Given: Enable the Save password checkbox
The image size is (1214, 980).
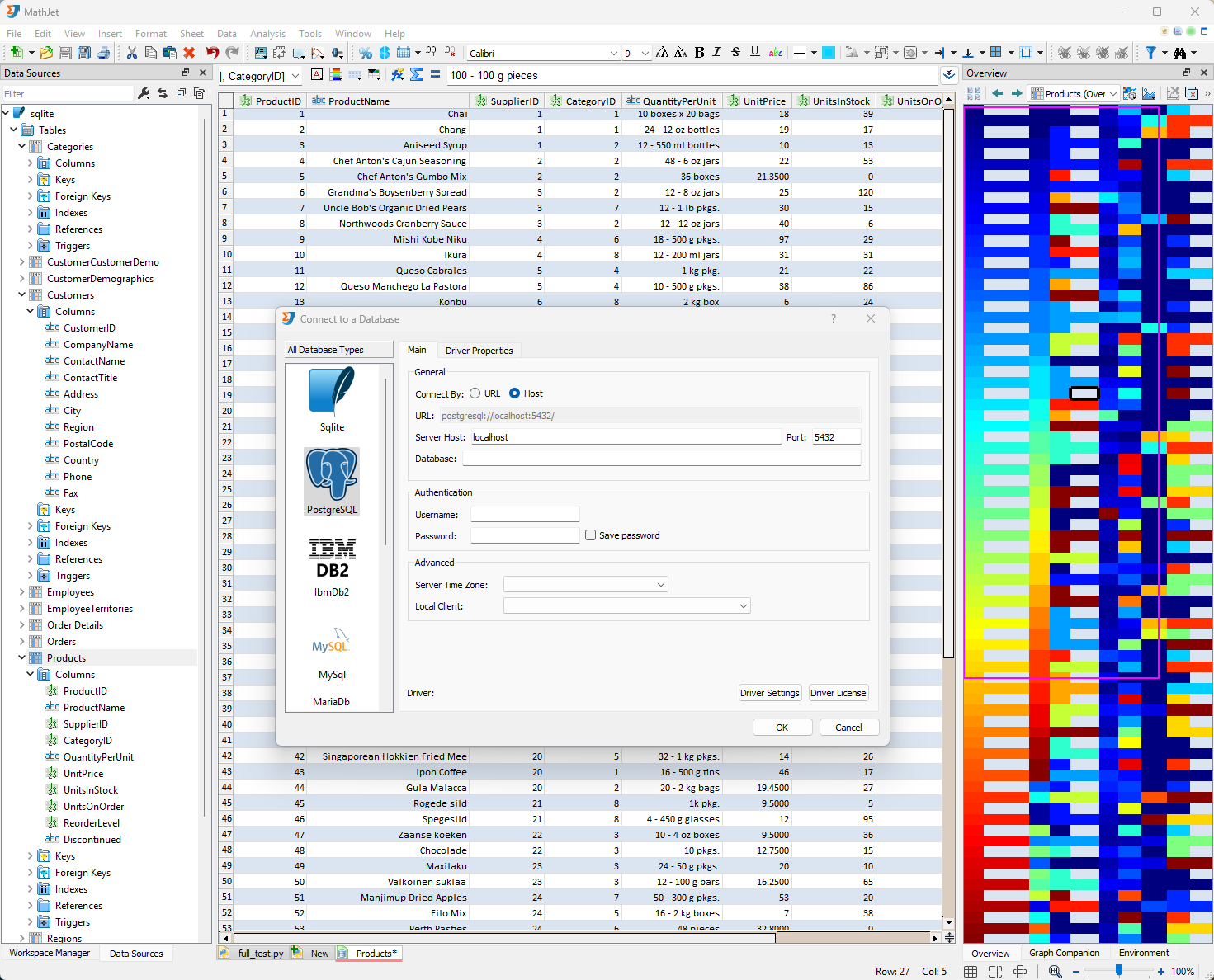Looking at the screenshot, I should pos(590,535).
